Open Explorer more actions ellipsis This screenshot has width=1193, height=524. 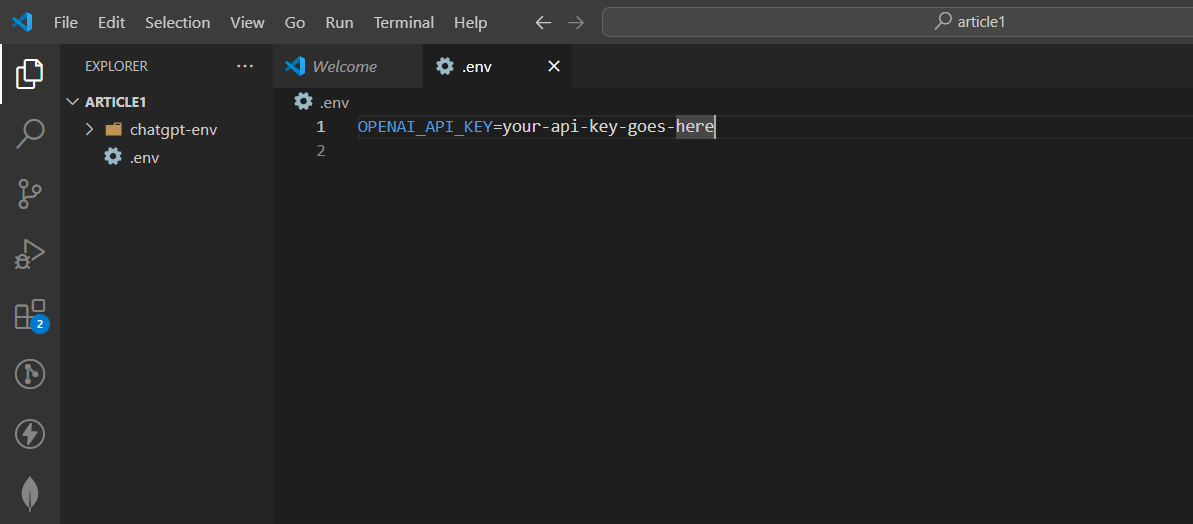[x=244, y=66]
